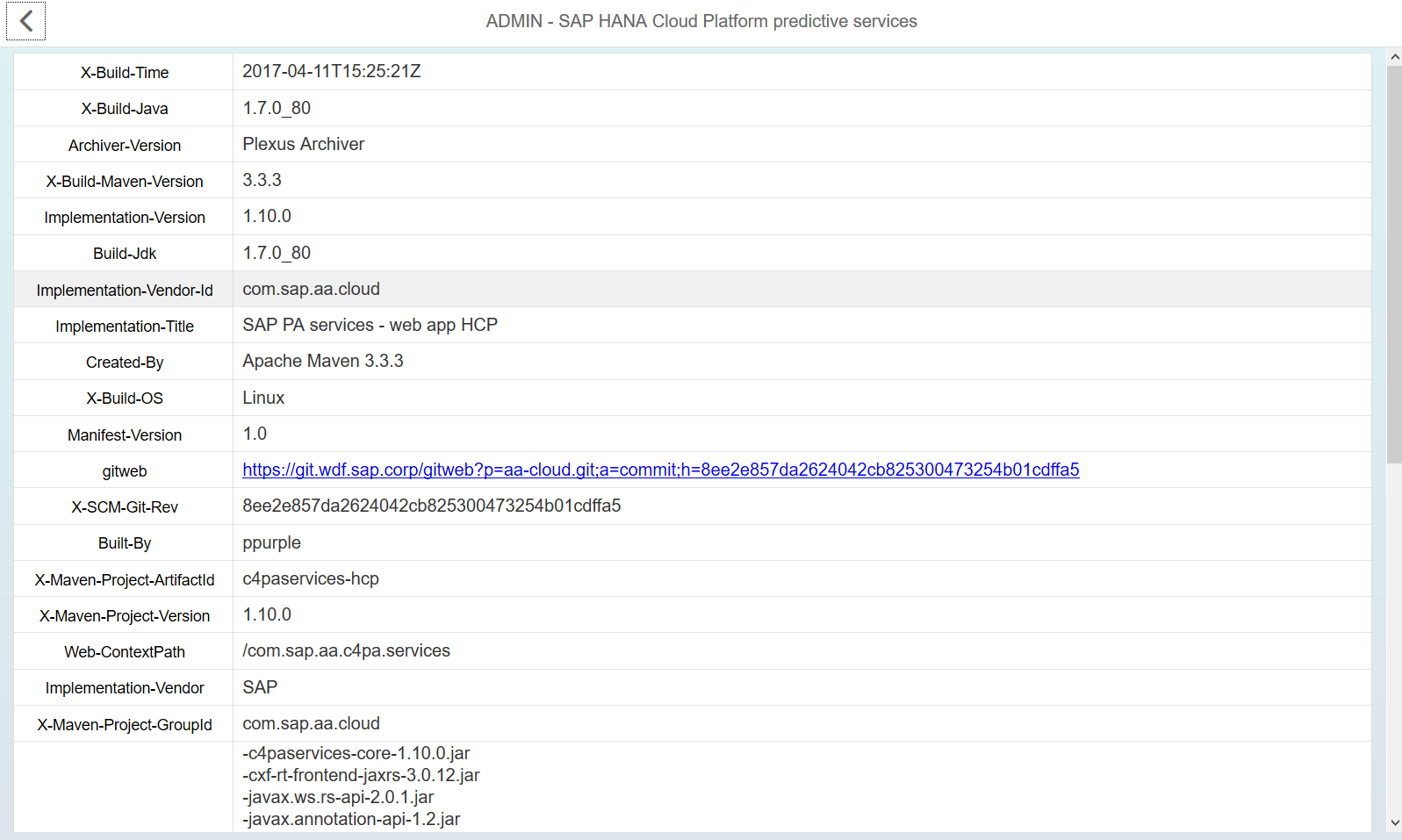1402x840 pixels.
Task: Click the Created-By label
Action: (125, 363)
